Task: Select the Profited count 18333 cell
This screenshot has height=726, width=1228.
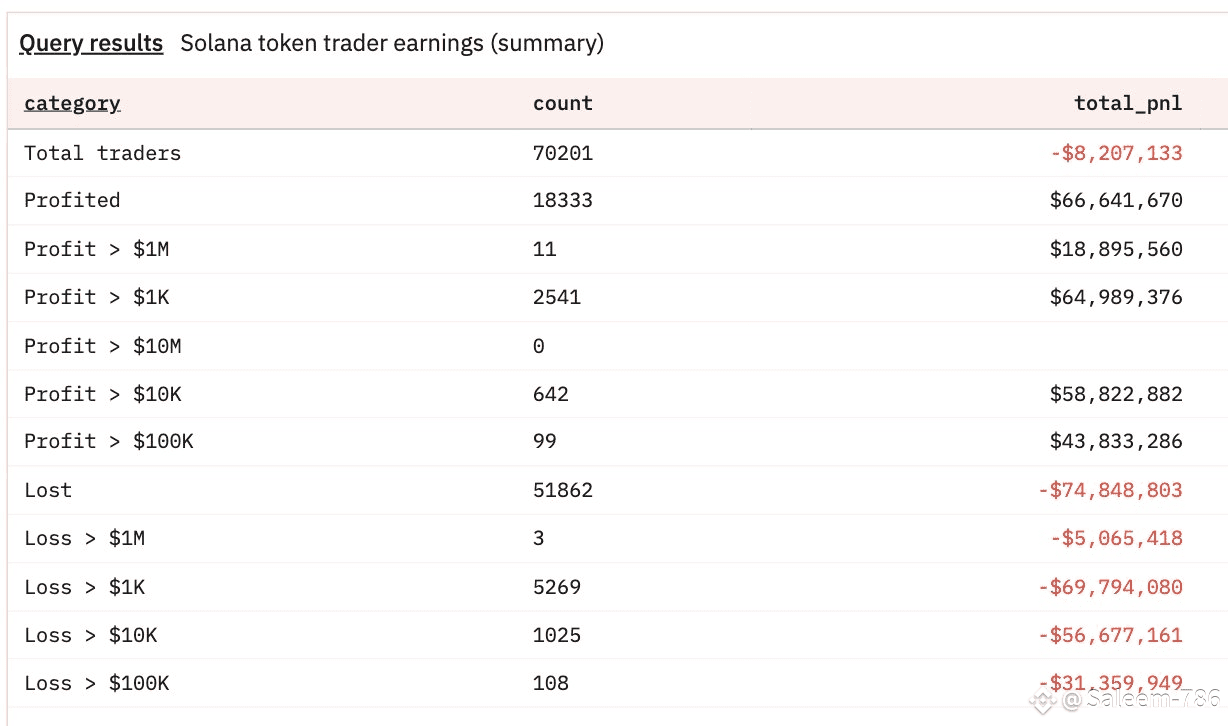Action: 562,200
